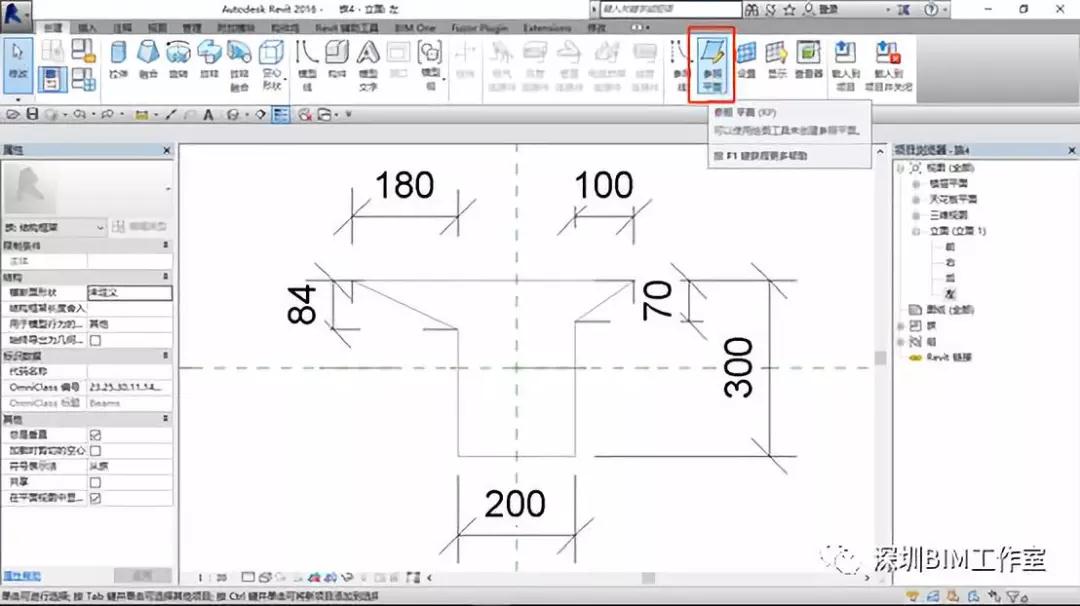
Task: Collapse the 其他 properties section
Action: (165, 419)
